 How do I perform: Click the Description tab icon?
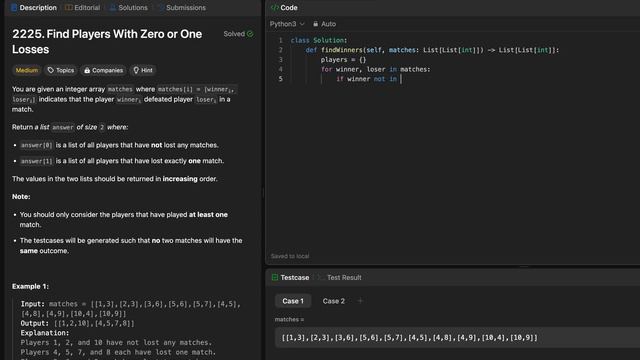pos(14,8)
